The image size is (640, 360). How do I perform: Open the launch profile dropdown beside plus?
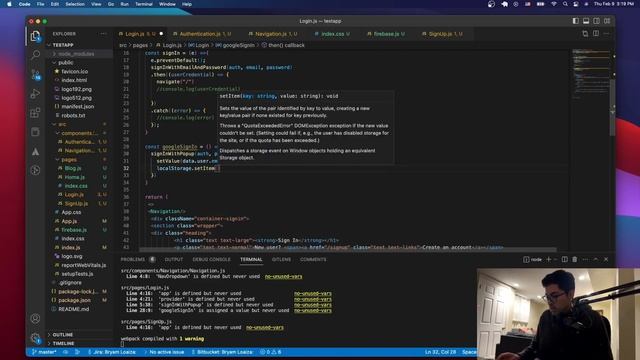click(x=555, y=260)
